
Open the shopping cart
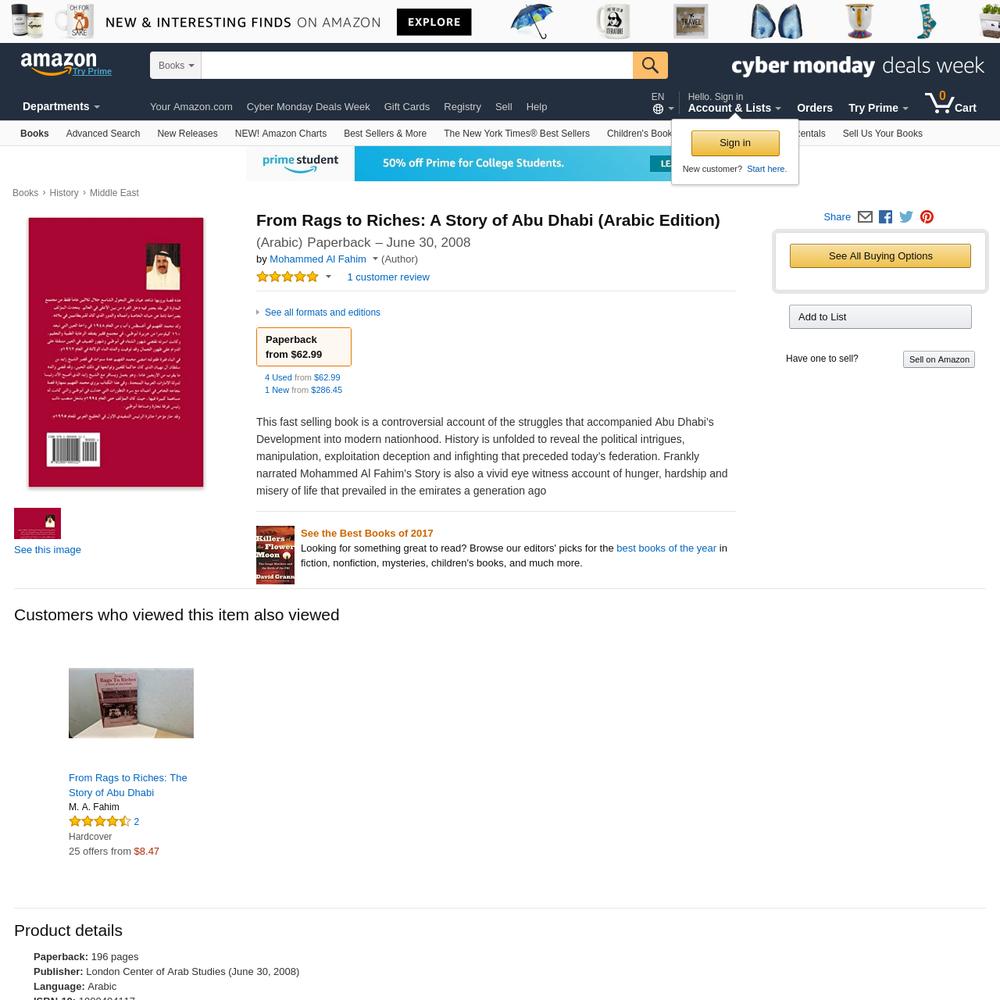(x=950, y=103)
